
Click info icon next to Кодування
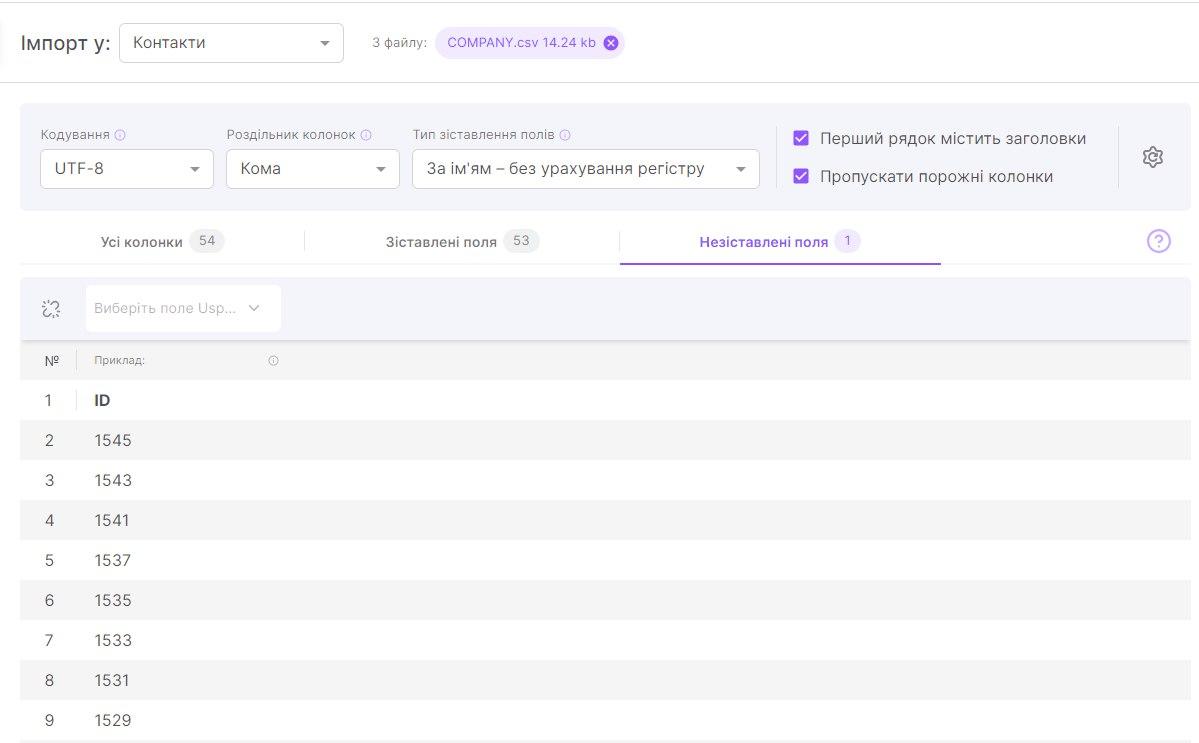pyautogui.click(x=120, y=135)
